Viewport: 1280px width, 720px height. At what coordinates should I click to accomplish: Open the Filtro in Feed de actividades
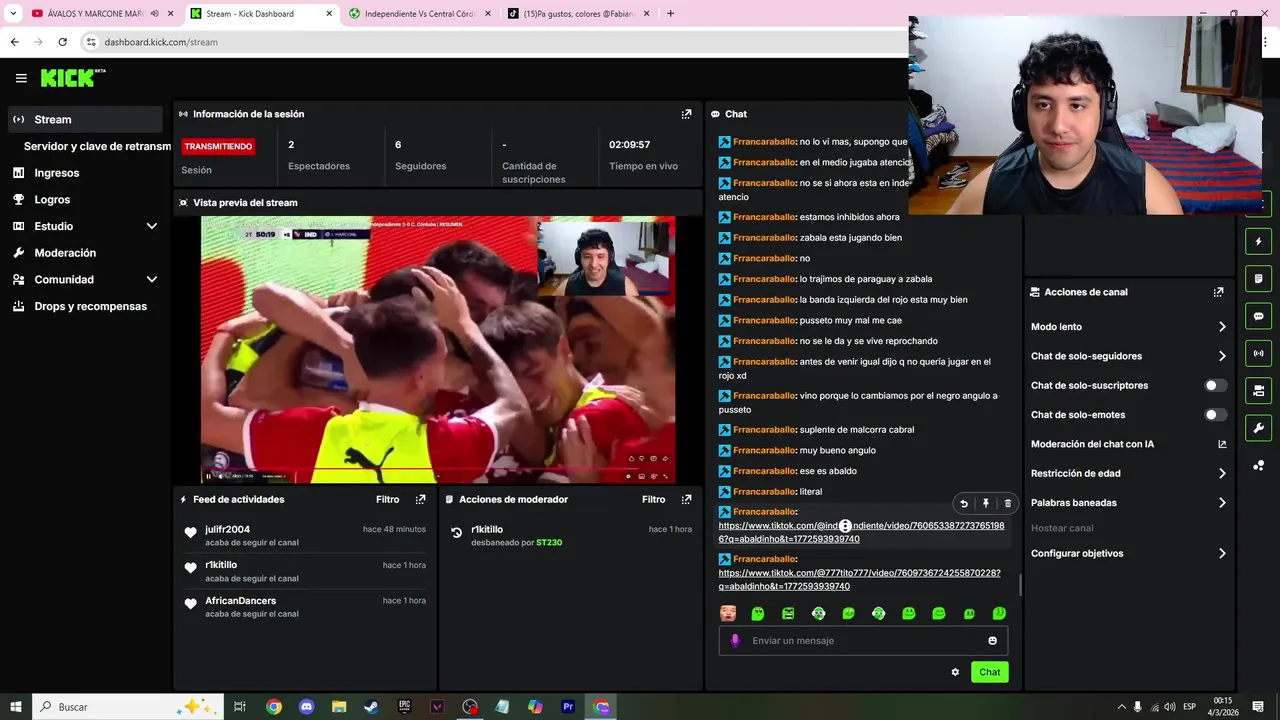tap(387, 499)
